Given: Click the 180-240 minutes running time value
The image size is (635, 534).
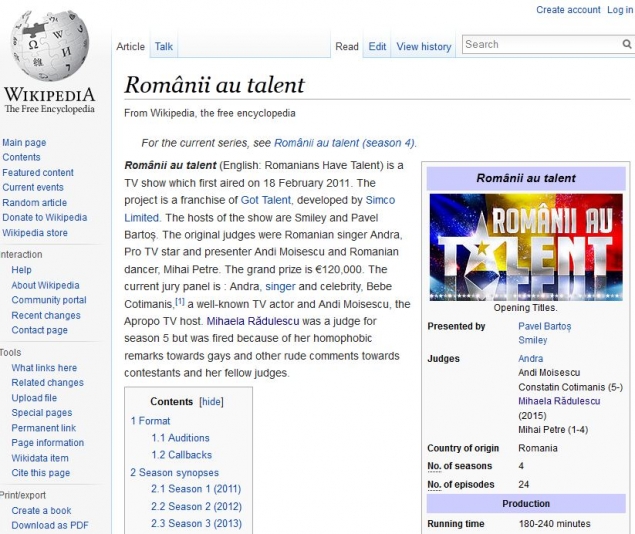Looking at the screenshot, I should click(554, 524).
